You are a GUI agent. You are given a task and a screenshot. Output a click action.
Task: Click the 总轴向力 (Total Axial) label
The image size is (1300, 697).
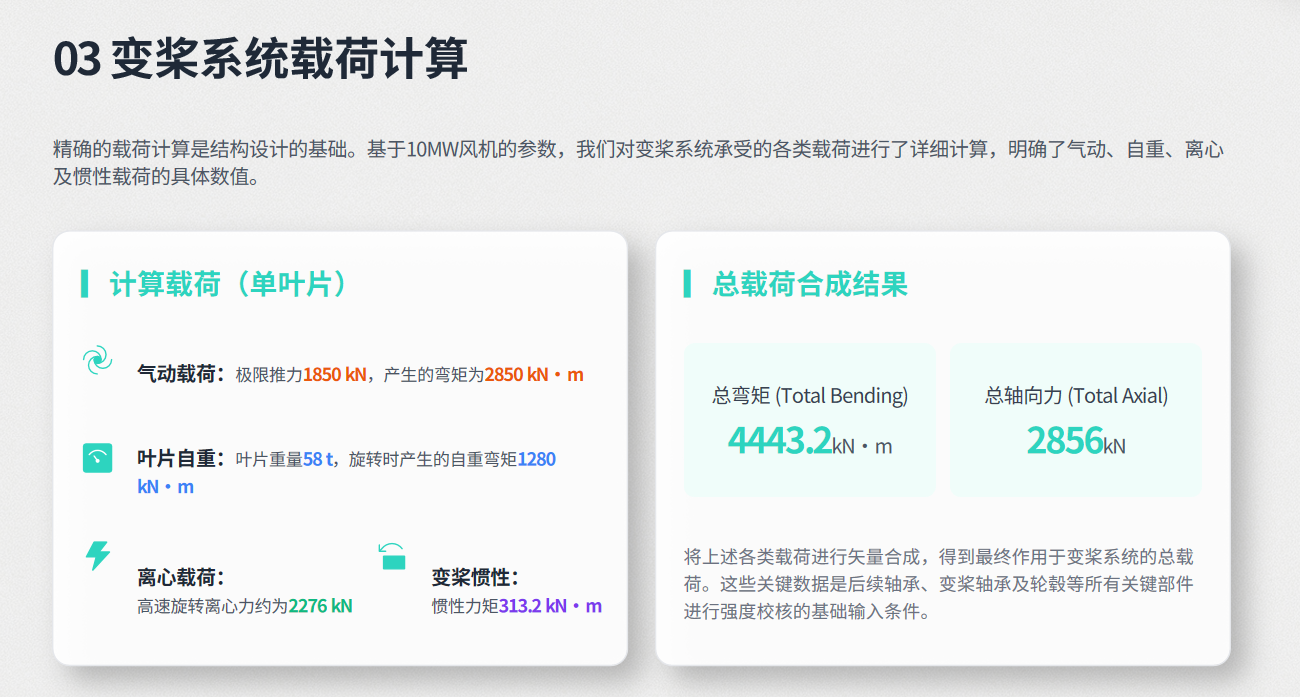pos(1076,396)
